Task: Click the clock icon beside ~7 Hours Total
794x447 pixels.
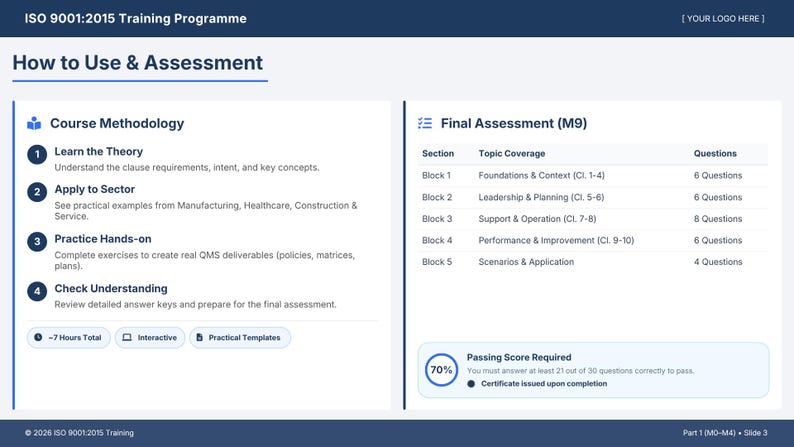Action: tap(38, 337)
